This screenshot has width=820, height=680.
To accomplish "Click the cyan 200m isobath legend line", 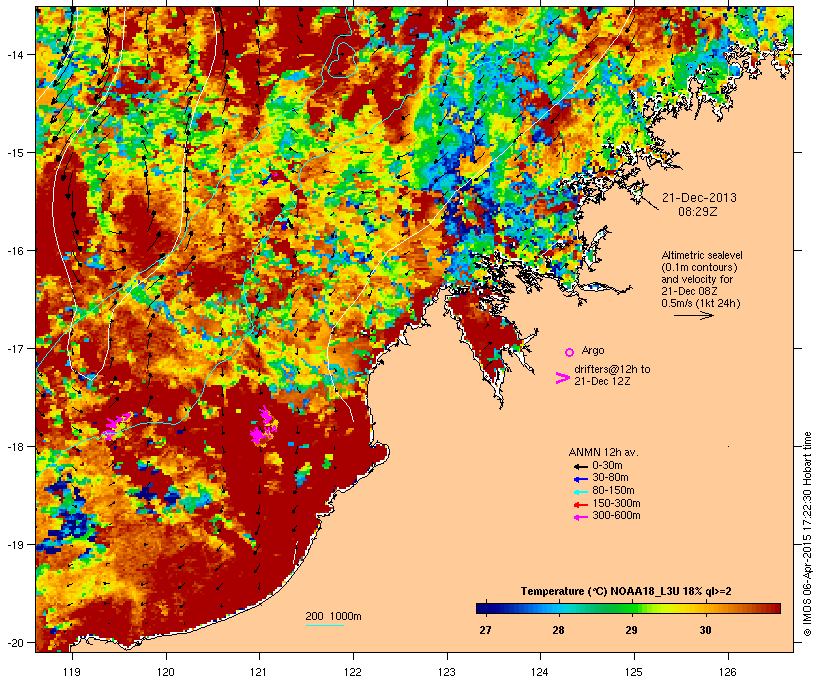I will coord(325,625).
